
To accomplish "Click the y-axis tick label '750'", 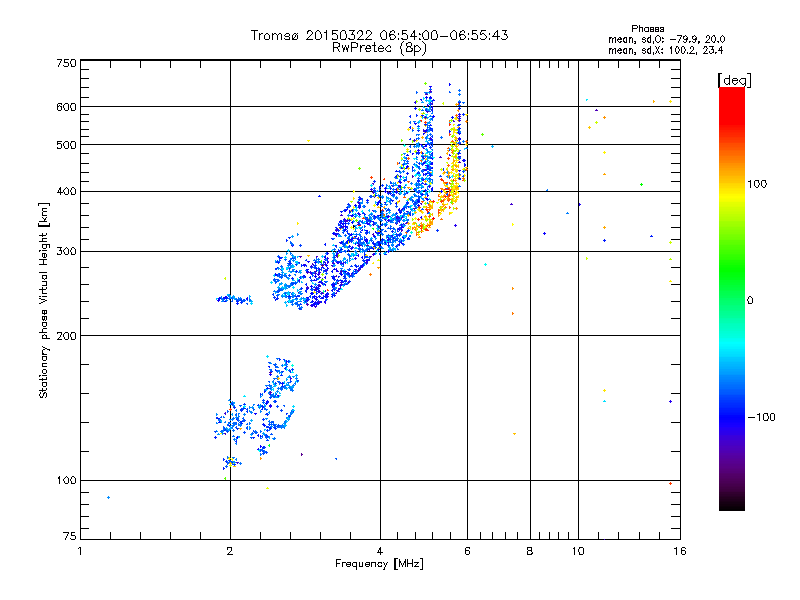I will click(x=66, y=63).
